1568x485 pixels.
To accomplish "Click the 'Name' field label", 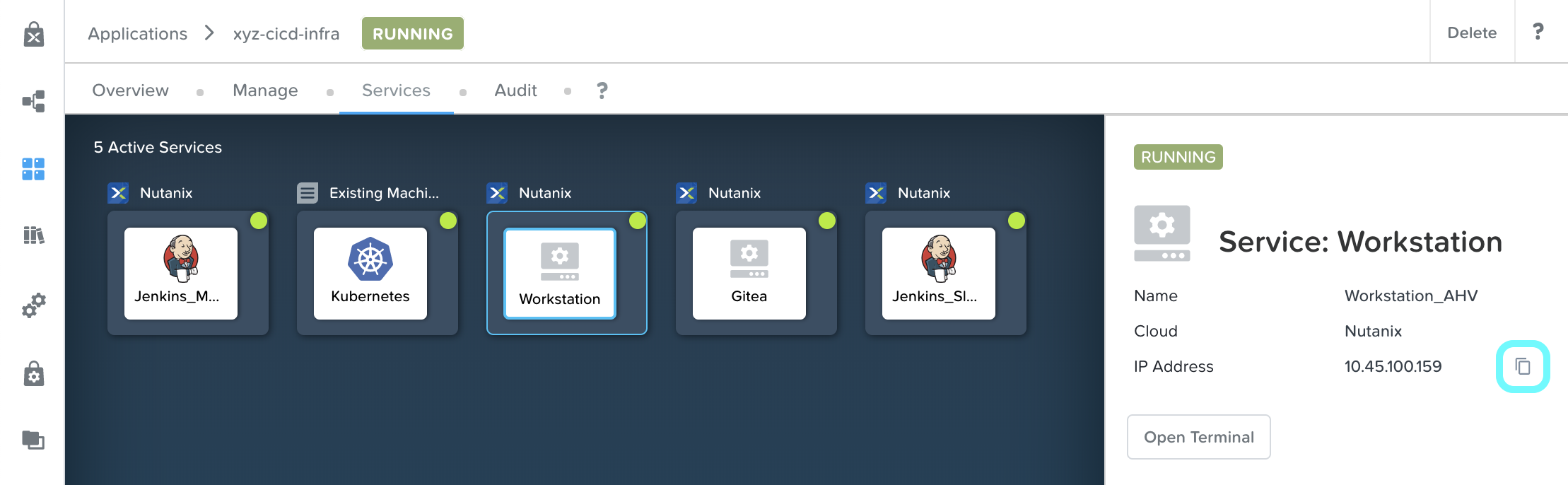I will (x=1156, y=296).
